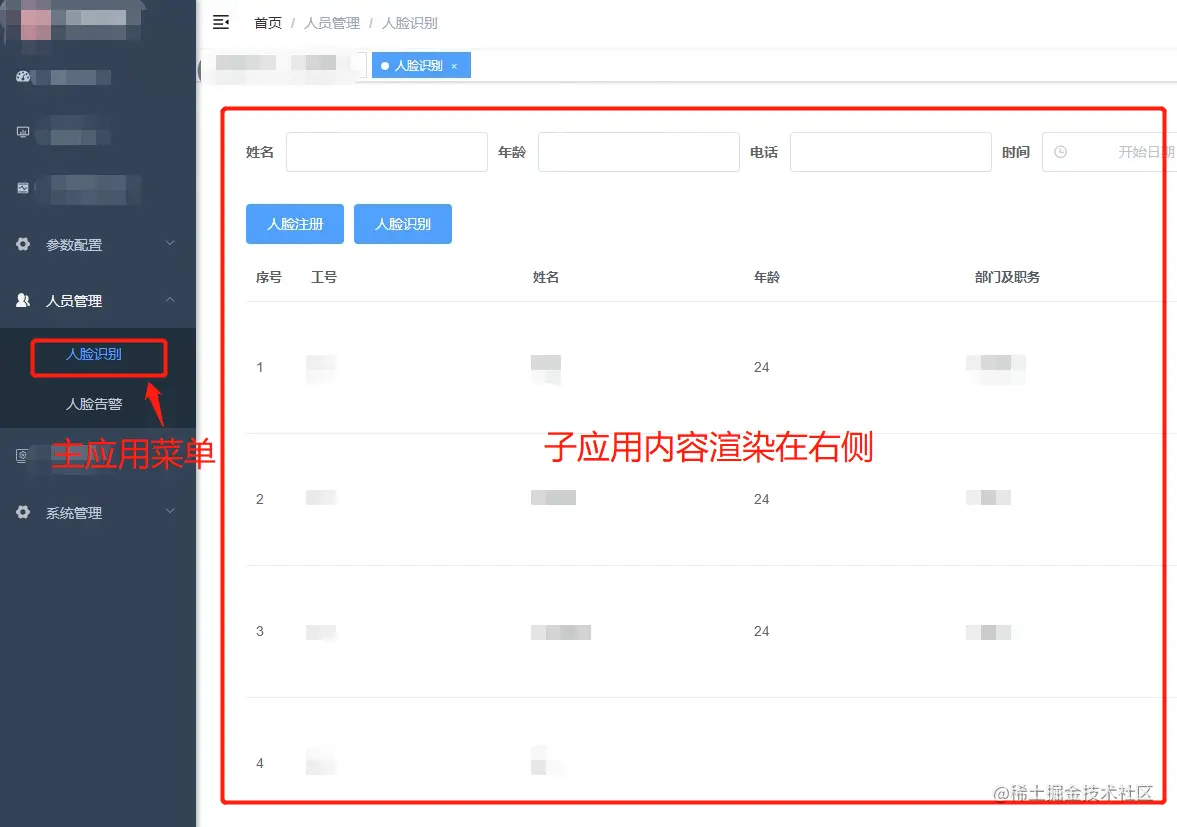Close the 人脸识别 tab
Viewport: 1177px width, 827px height.
point(454,66)
